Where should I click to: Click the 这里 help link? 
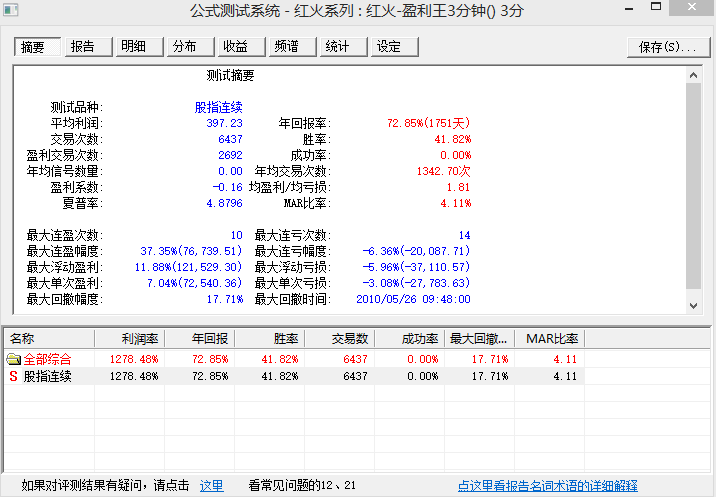click(x=211, y=486)
